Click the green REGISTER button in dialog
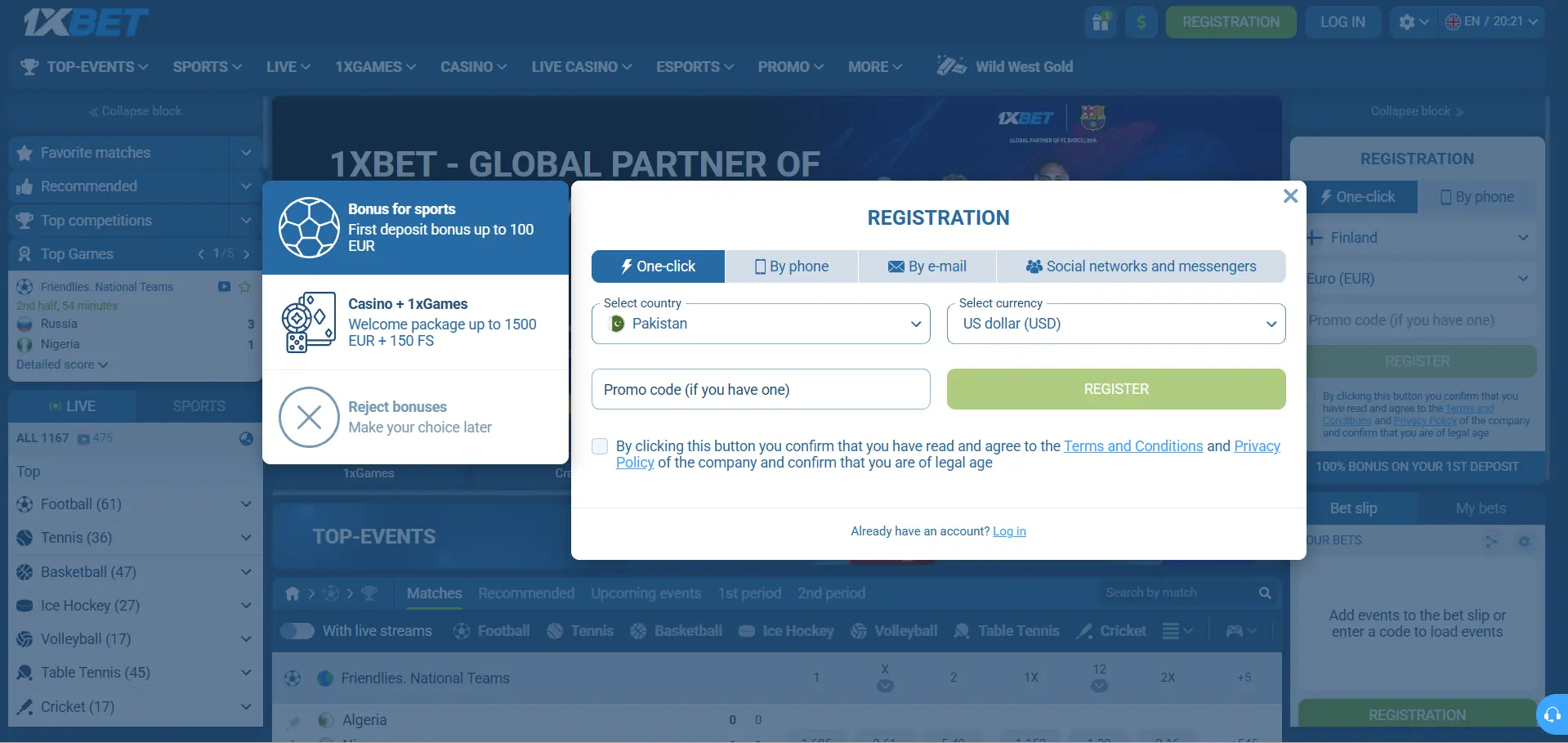The image size is (1568, 743). click(x=1116, y=389)
